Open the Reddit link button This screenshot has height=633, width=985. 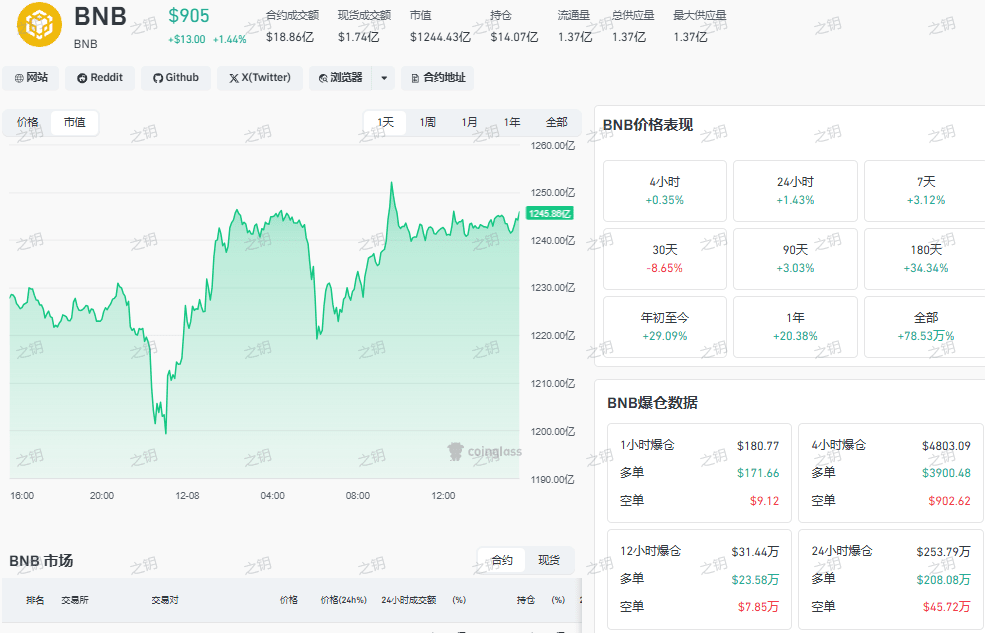click(100, 78)
